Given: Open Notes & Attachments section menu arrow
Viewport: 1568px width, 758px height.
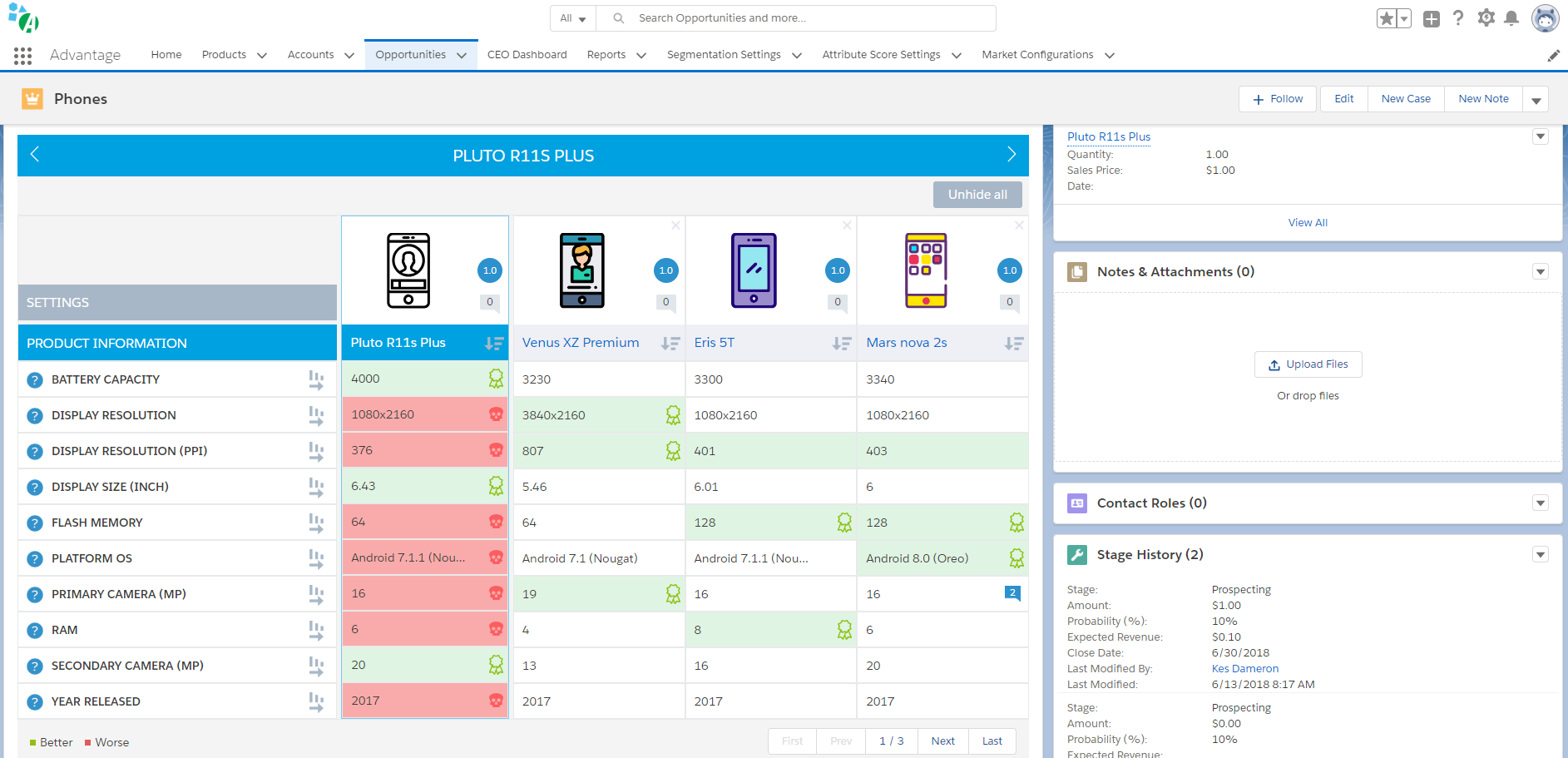Looking at the screenshot, I should [x=1541, y=271].
